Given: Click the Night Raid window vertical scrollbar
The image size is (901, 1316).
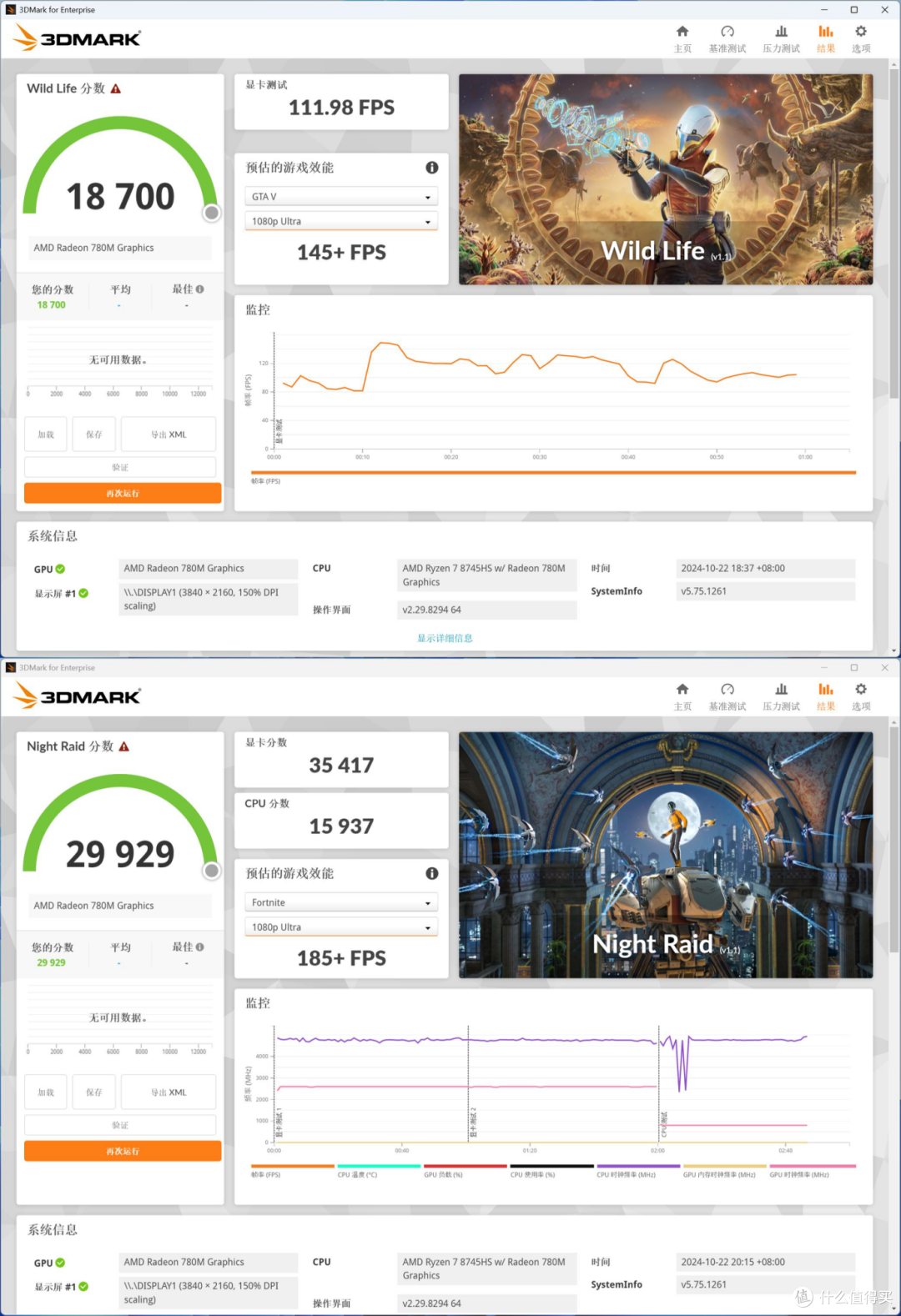Looking at the screenshot, I should click(894, 838).
